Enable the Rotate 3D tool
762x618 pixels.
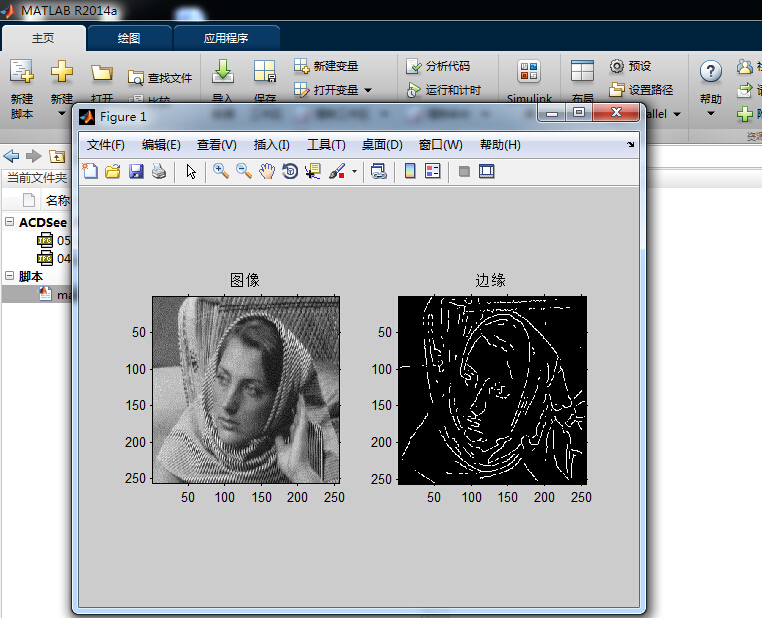[x=290, y=172]
